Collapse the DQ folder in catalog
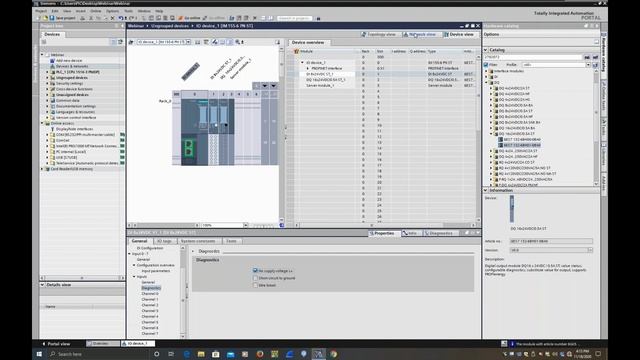 click(x=487, y=82)
